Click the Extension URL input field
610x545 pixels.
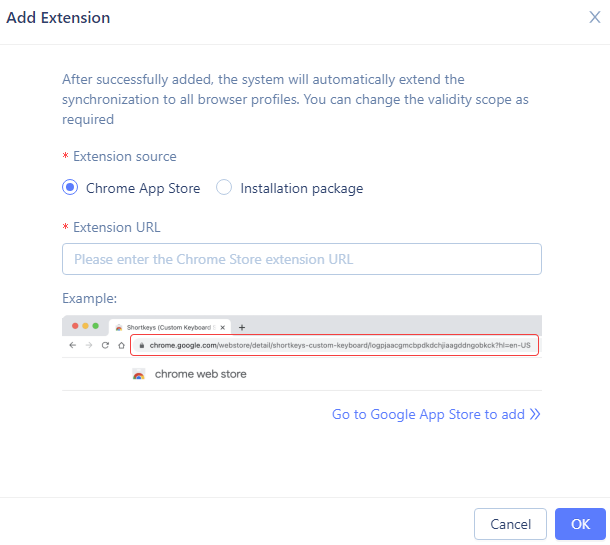click(x=301, y=259)
